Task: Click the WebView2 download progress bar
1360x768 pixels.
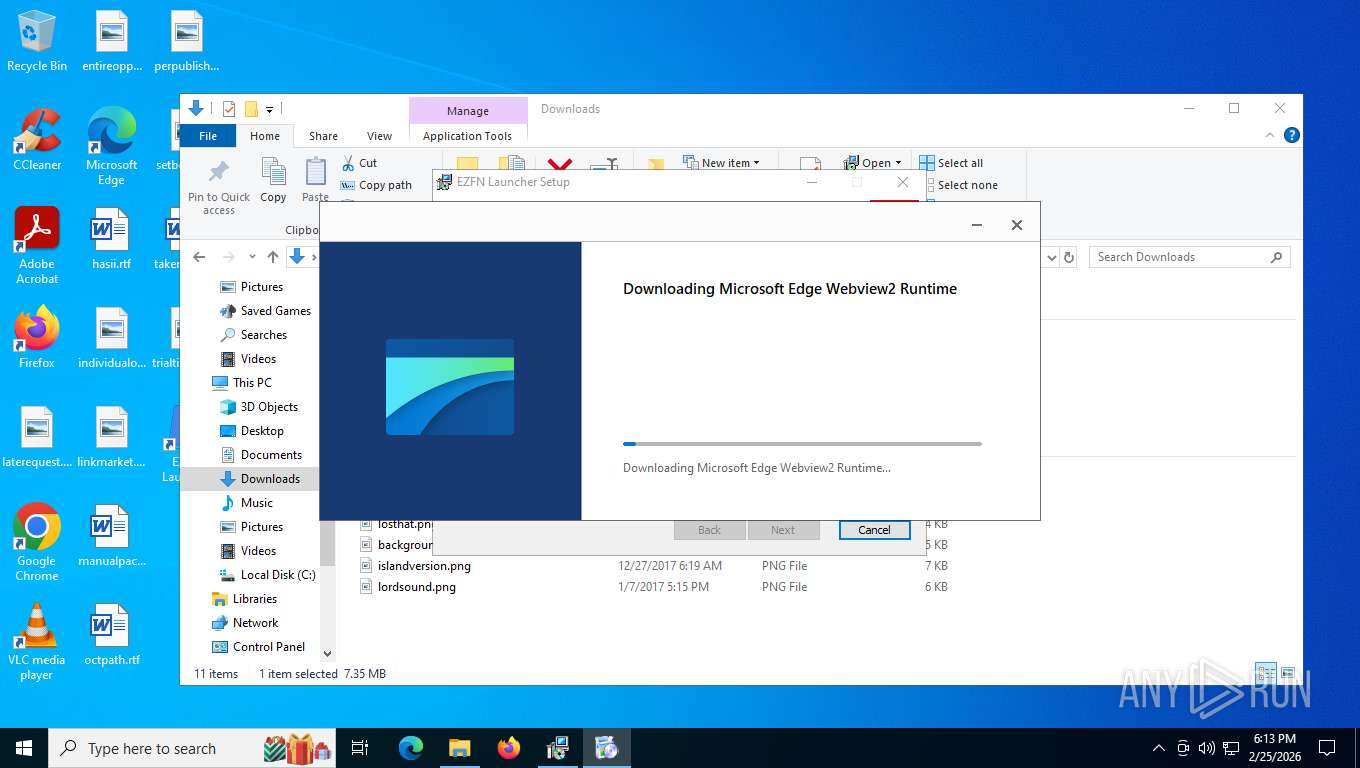Action: pyautogui.click(x=802, y=444)
